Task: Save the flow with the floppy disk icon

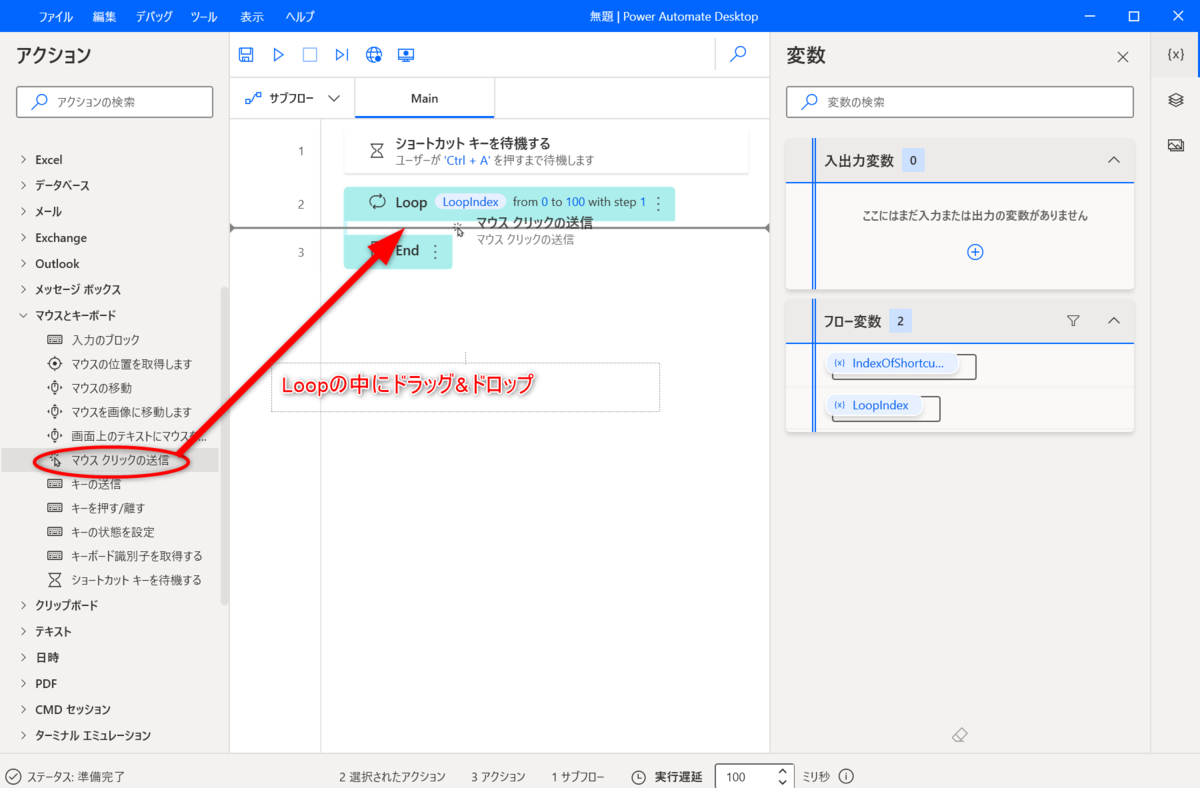Action: click(246, 55)
